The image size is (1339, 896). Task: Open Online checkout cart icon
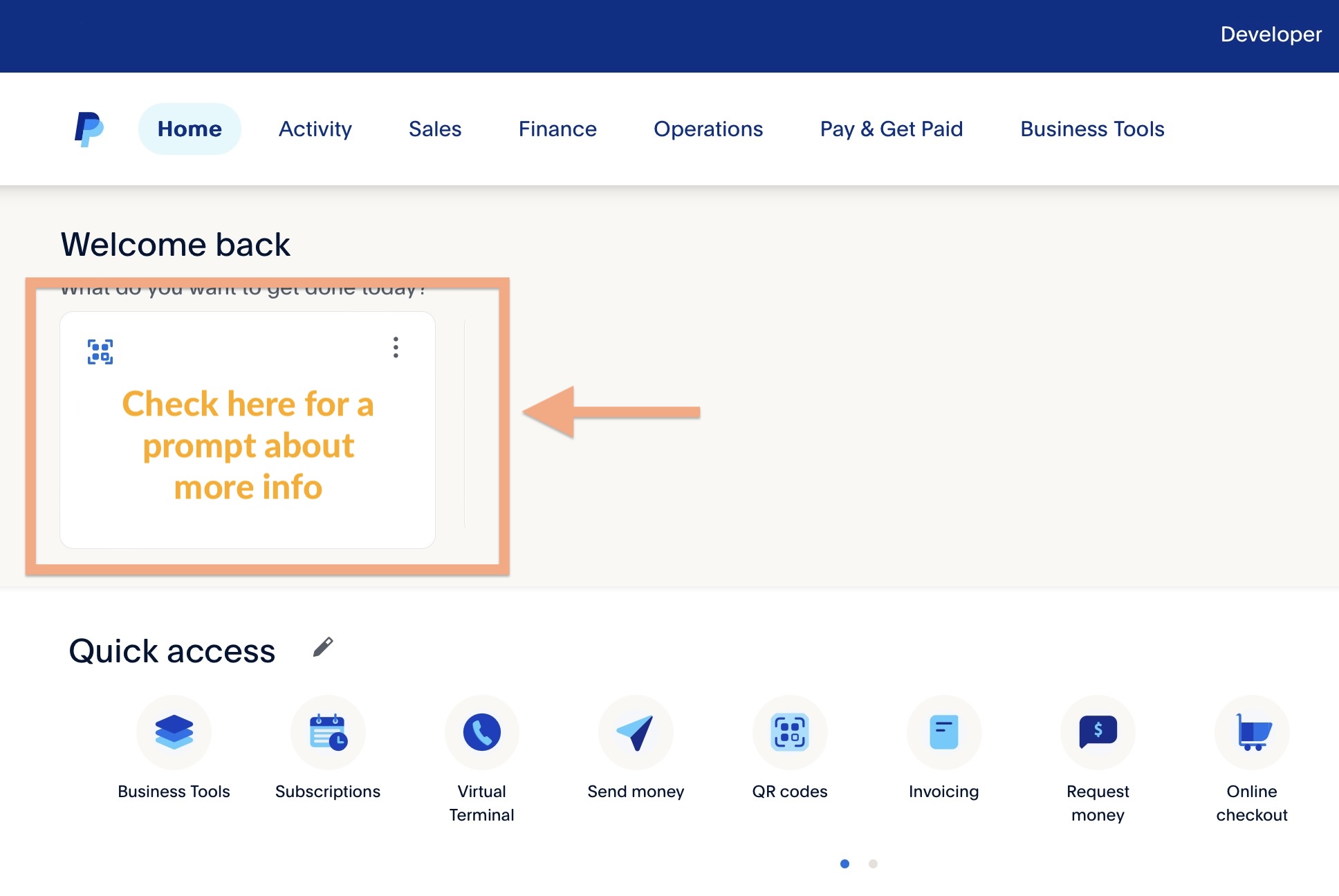point(1252,732)
